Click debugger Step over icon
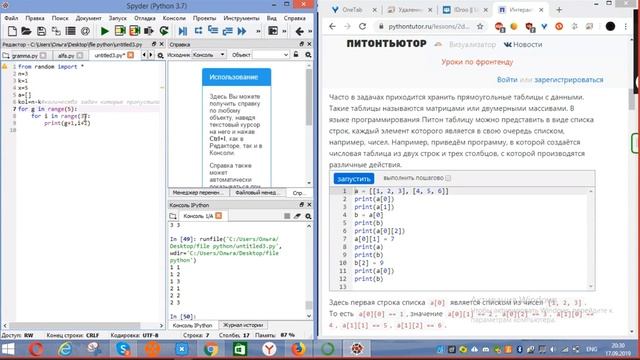 [198, 31]
